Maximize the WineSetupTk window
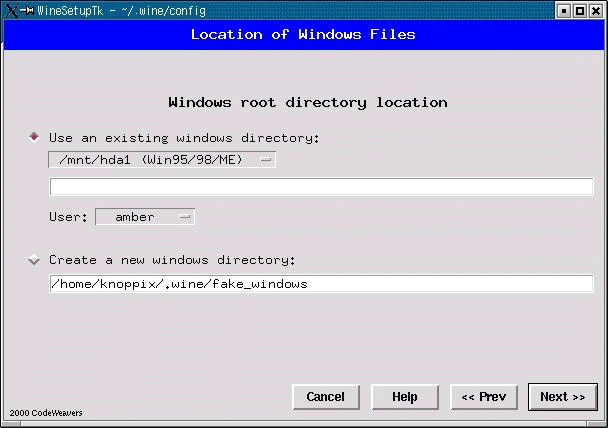The image size is (608, 428). pyautogui.click(x=580, y=11)
